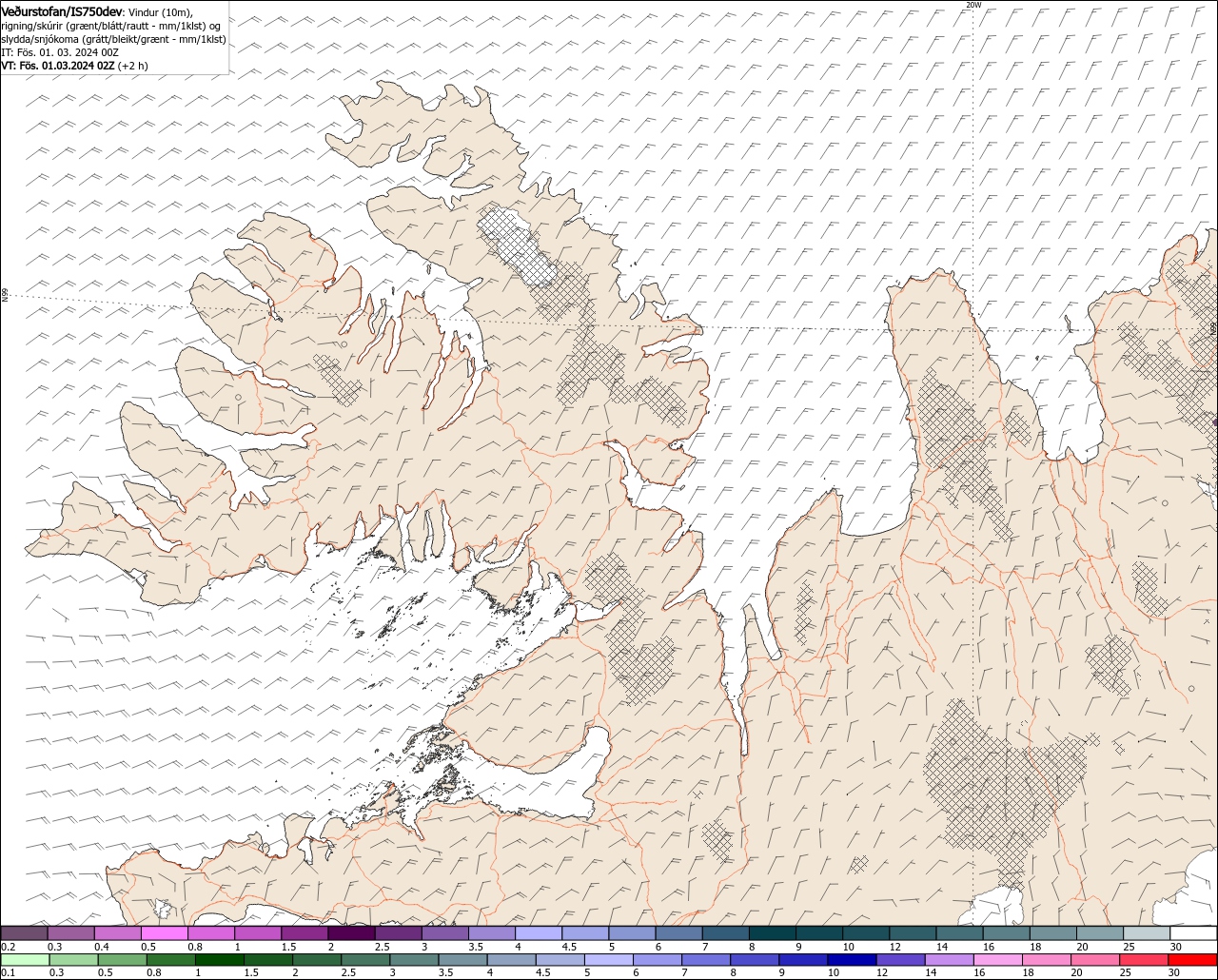The height and width of the screenshot is (980, 1218).
Task: Select the white upper swatch labeled 30
Action: [x=1194, y=933]
